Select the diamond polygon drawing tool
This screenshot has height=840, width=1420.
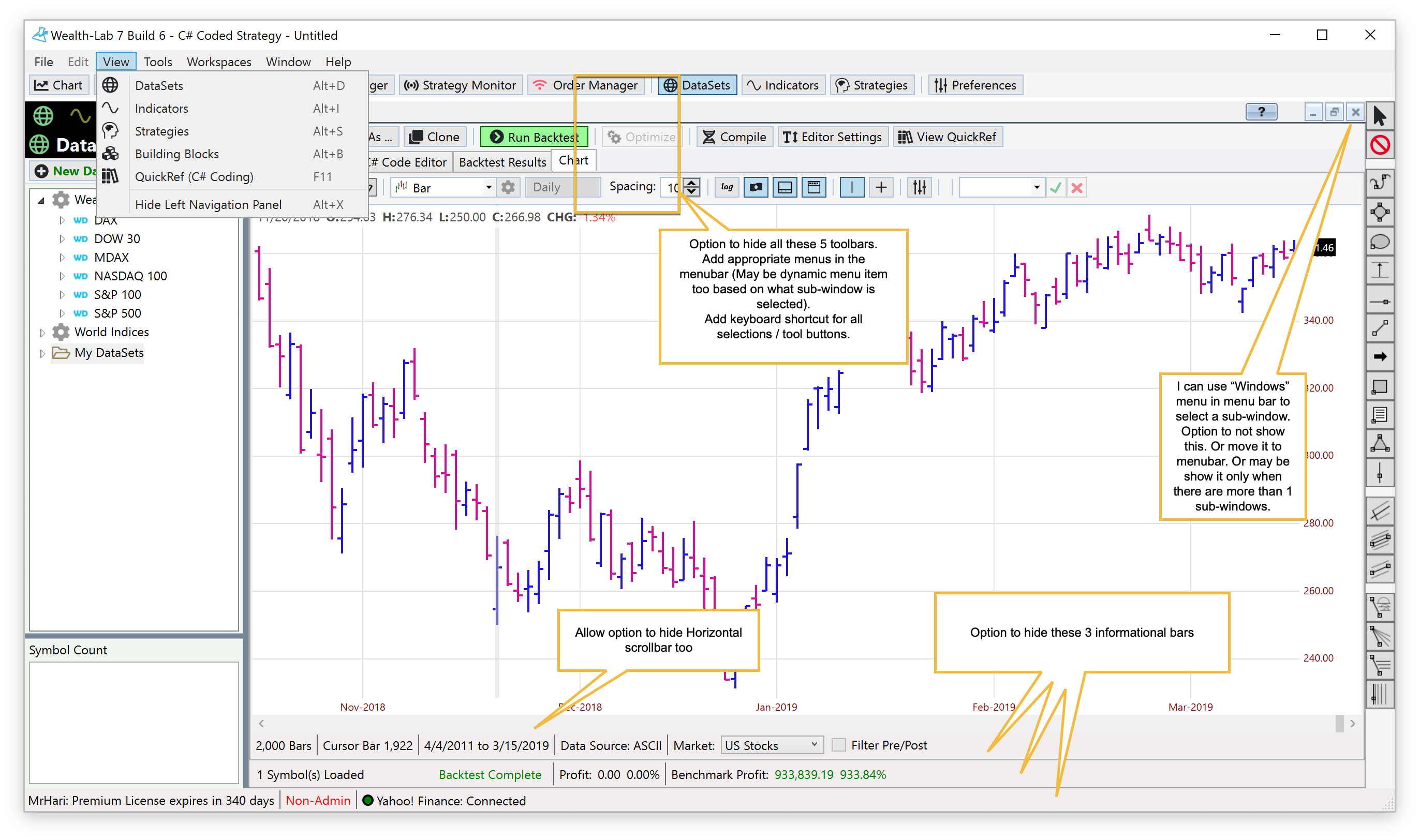click(x=1379, y=213)
